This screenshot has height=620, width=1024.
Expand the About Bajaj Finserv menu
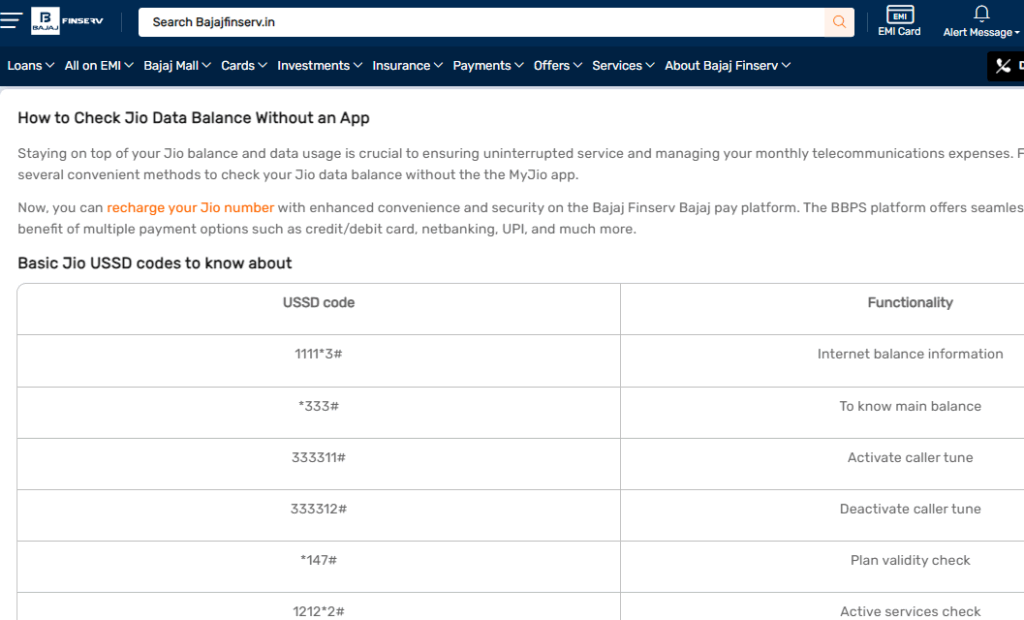click(x=728, y=65)
